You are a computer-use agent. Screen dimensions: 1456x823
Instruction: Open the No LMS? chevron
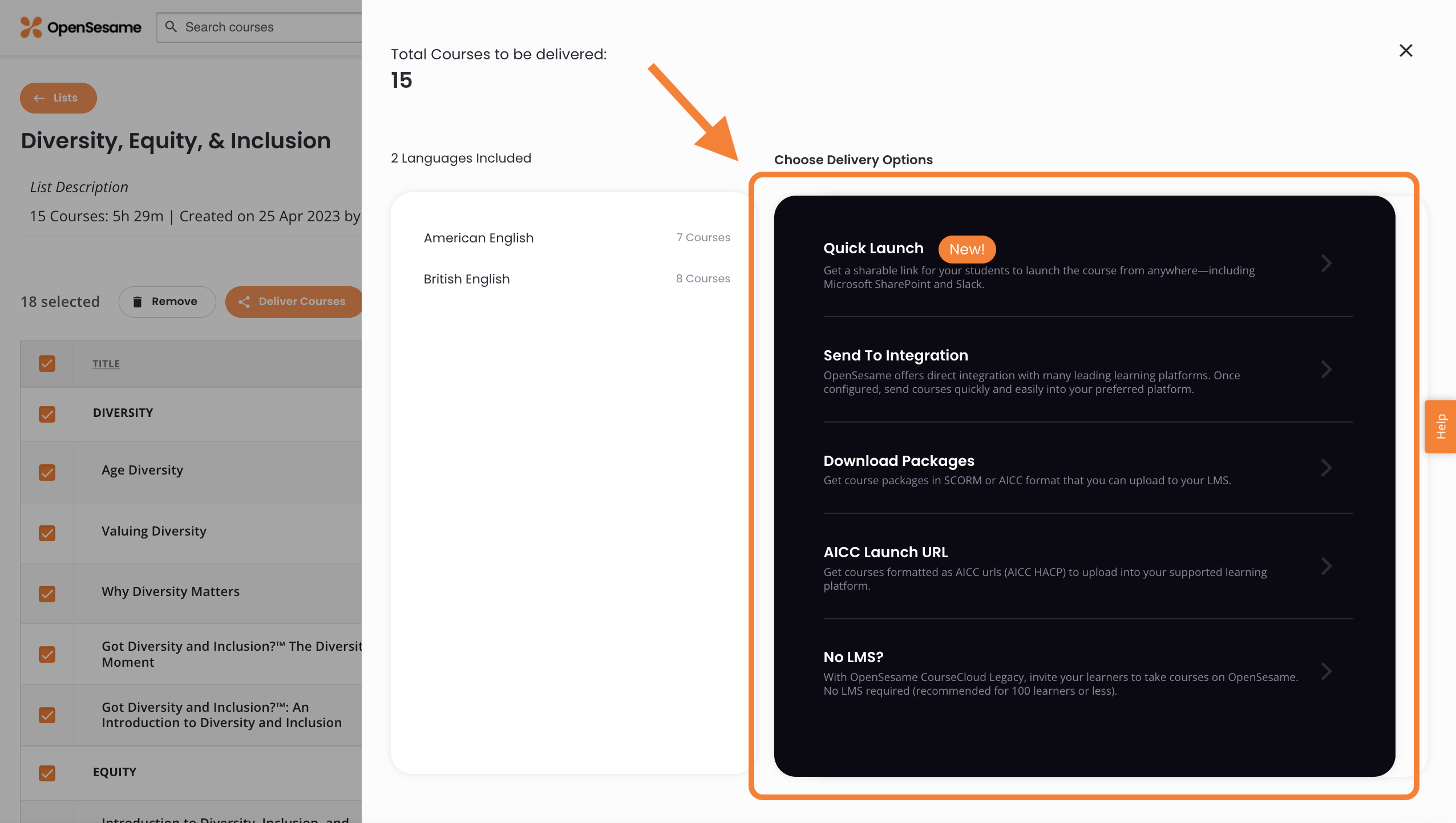pos(1326,671)
